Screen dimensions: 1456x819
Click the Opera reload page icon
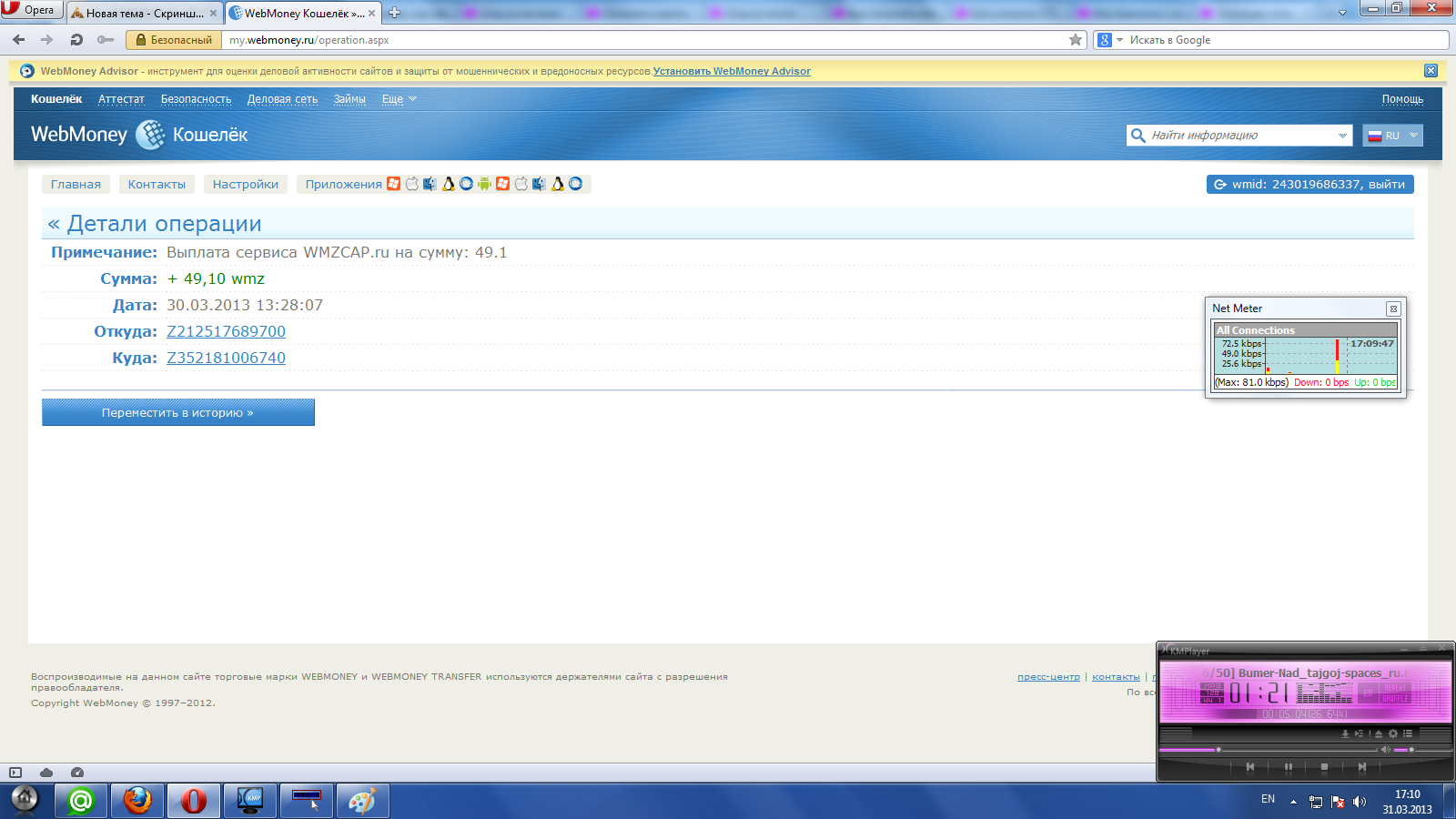[76, 40]
